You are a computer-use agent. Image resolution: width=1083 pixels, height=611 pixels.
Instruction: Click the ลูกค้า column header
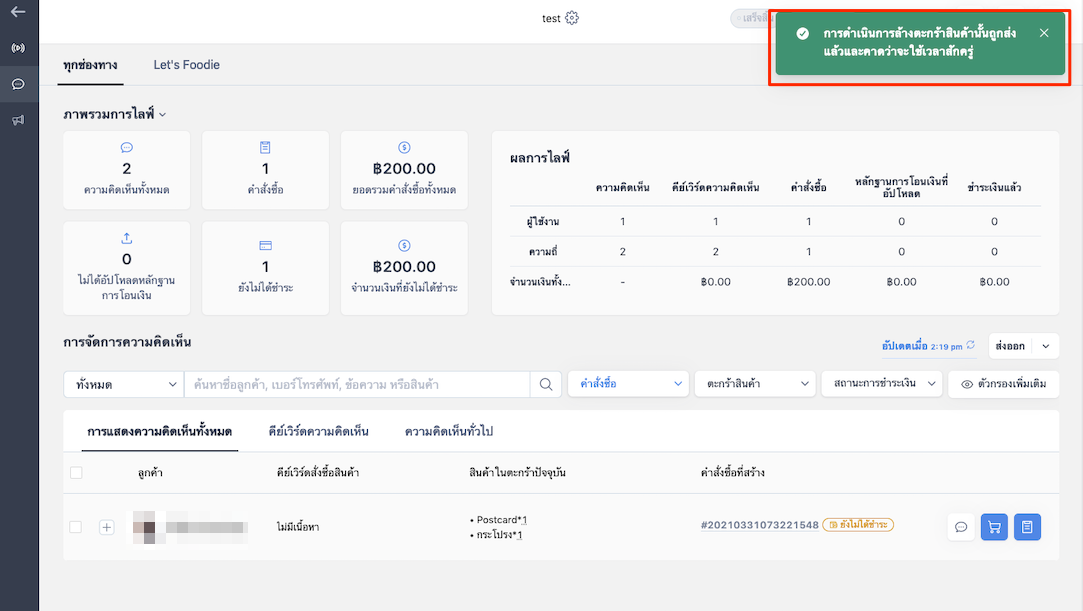[150, 473]
